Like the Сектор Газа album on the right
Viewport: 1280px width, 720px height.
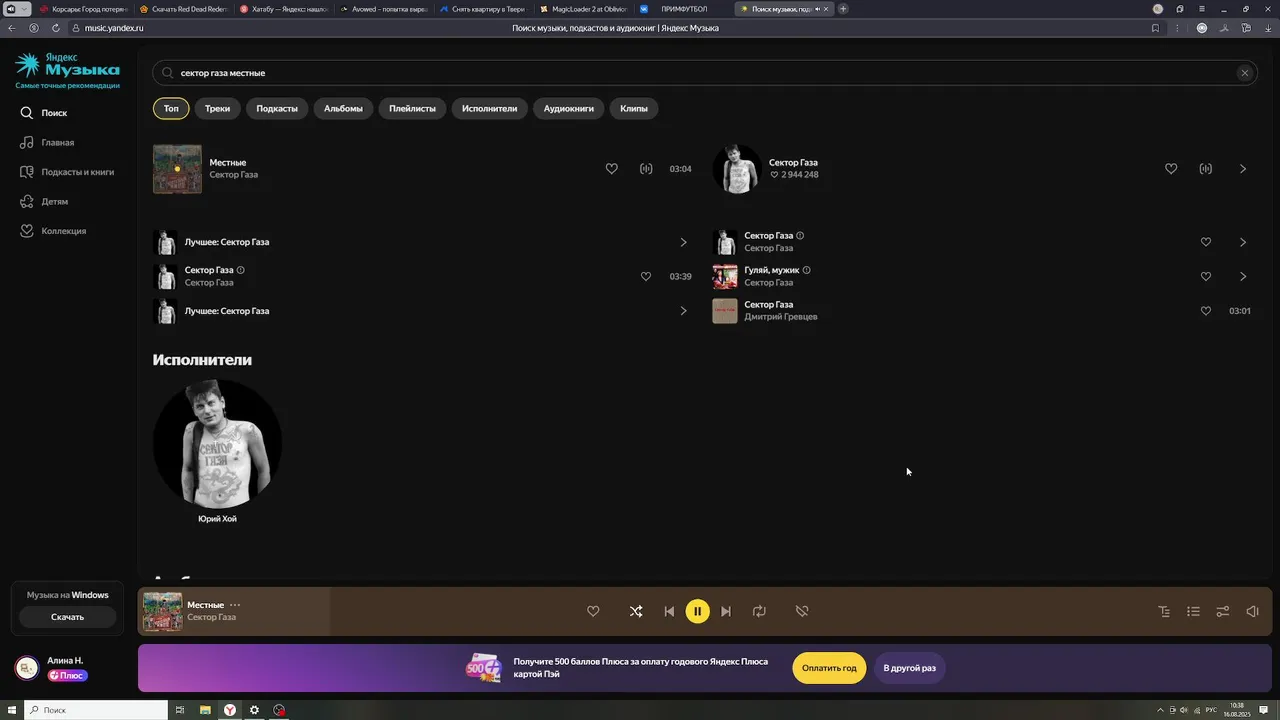coord(1205,242)
